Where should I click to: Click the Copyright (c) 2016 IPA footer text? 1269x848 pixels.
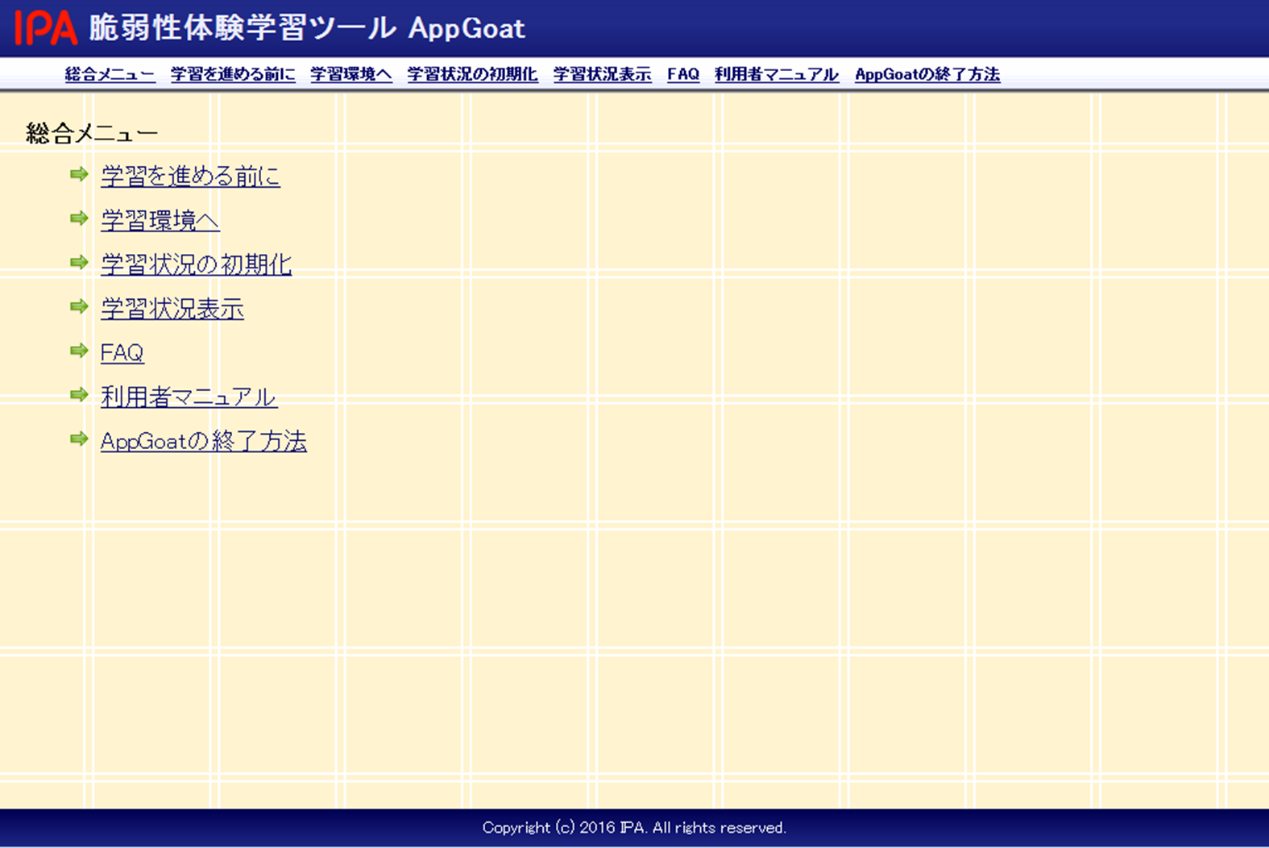pos(634,828)
